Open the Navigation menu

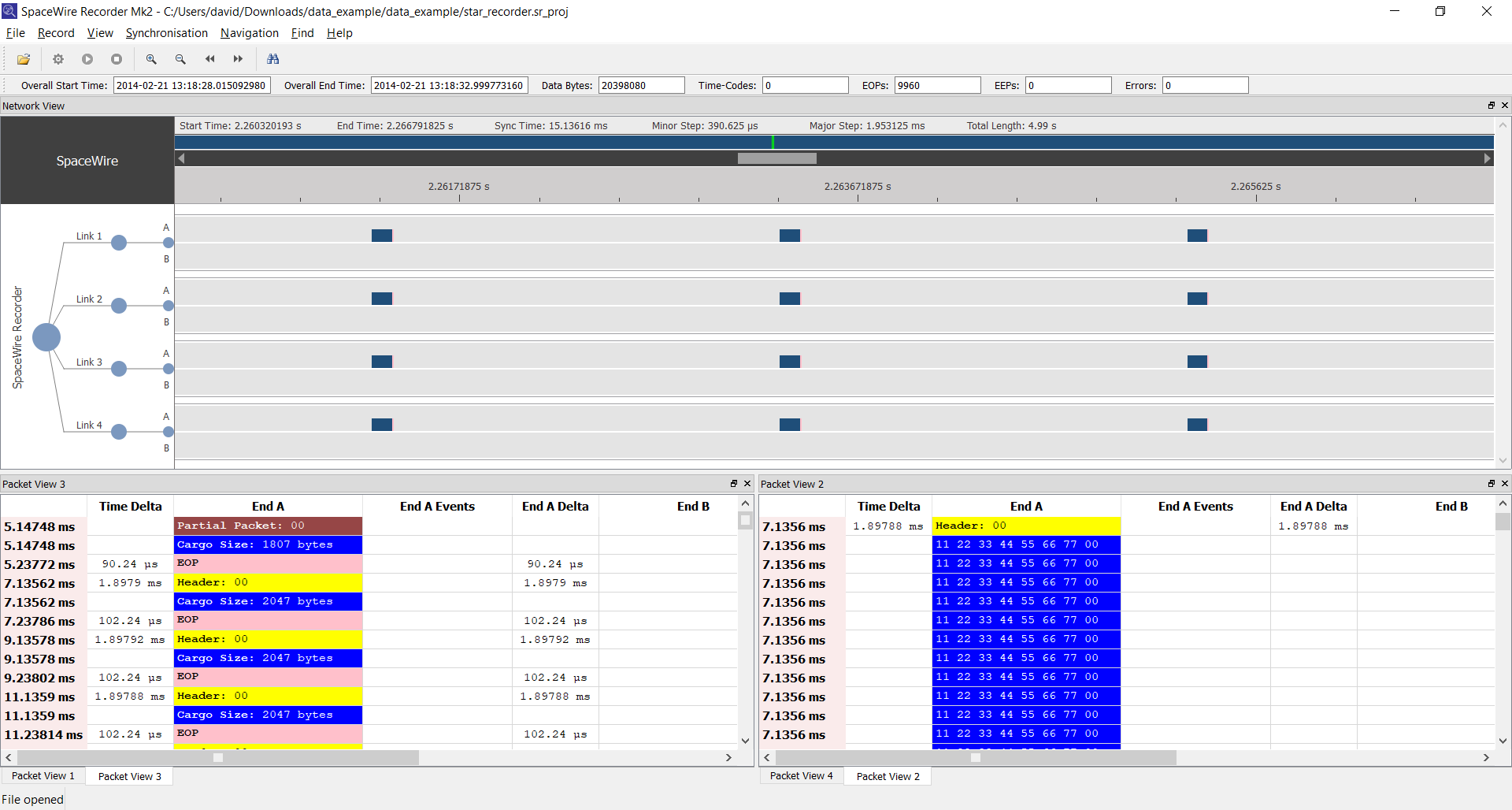[x=250, y=33]
